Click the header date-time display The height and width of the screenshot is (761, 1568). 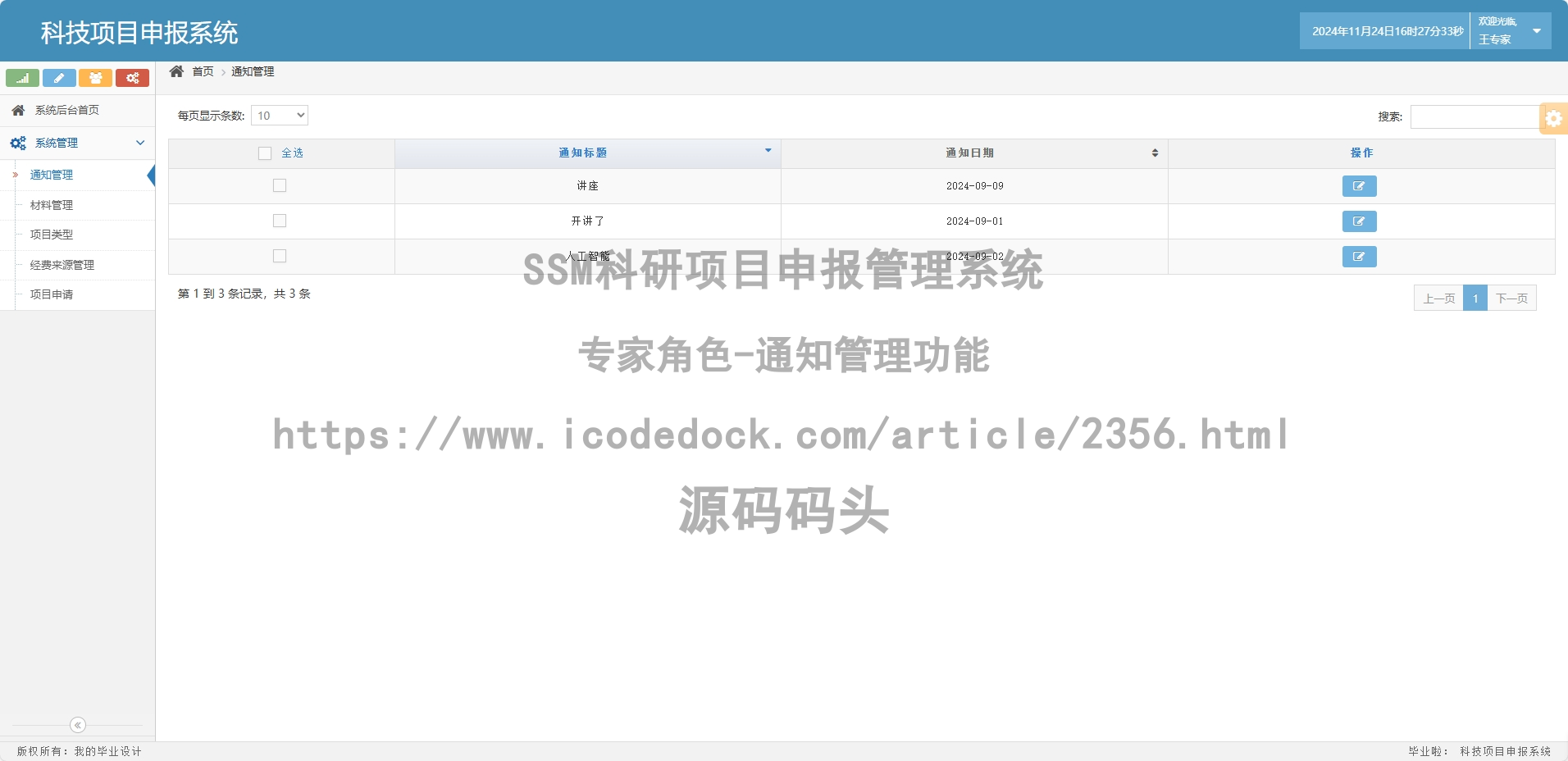[x=1388, y=31]
